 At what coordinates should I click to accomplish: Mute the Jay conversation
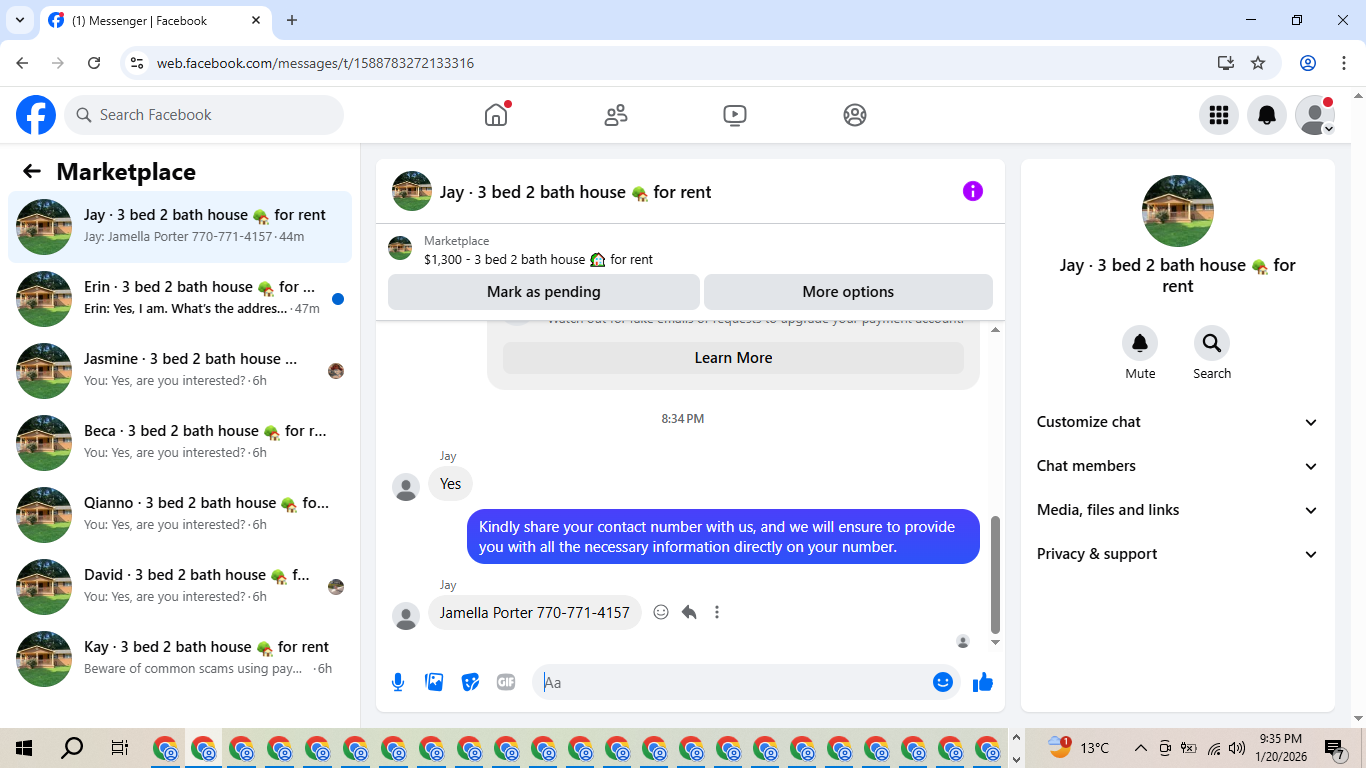(x=1140, y=343)
